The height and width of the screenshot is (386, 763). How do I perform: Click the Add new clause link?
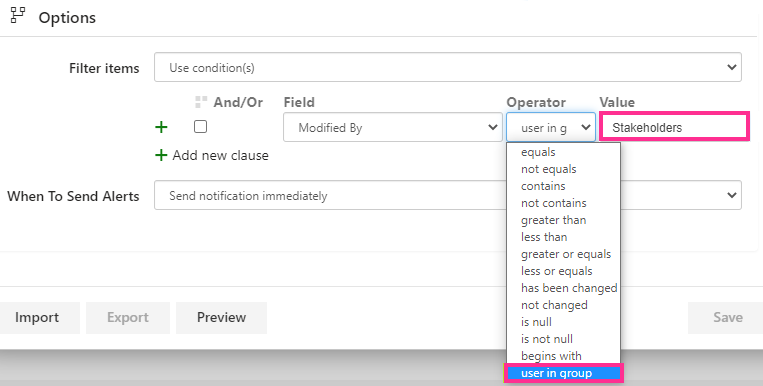click(x=220, y=155)
